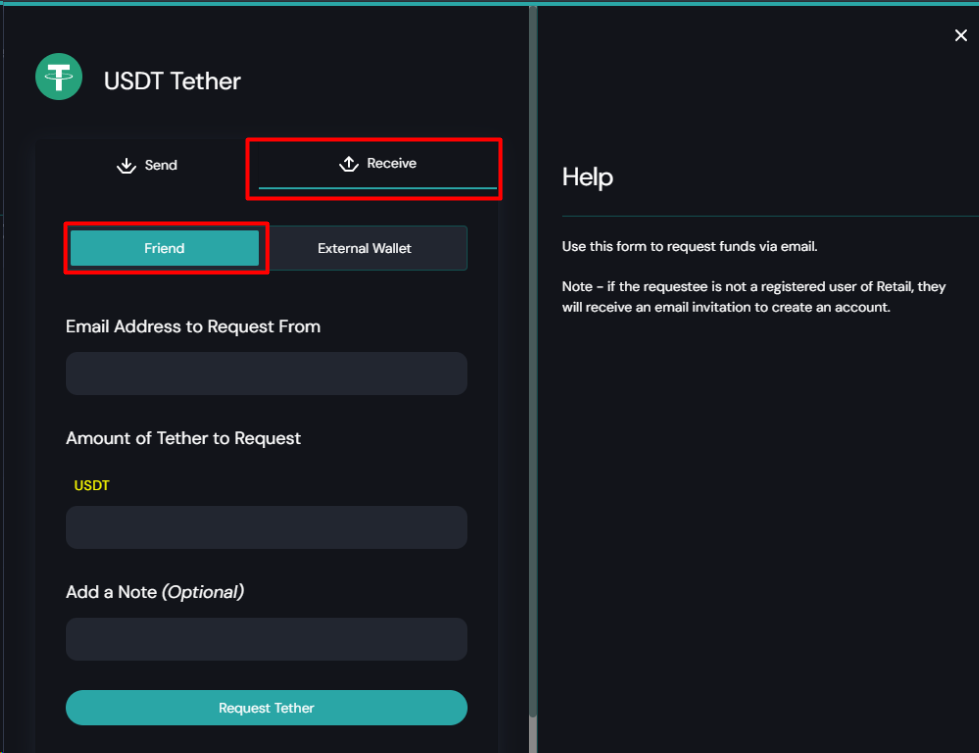Viewport: 979px width, 753px height.
Task: Focus the Add a Note field
Action: pos(267,639)
